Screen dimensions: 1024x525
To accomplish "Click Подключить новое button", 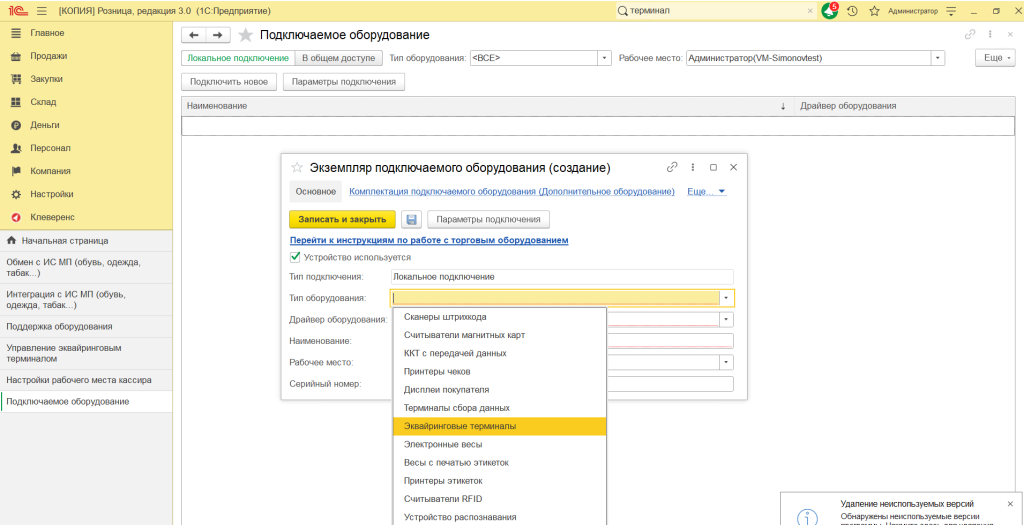I will coord(229,82).
